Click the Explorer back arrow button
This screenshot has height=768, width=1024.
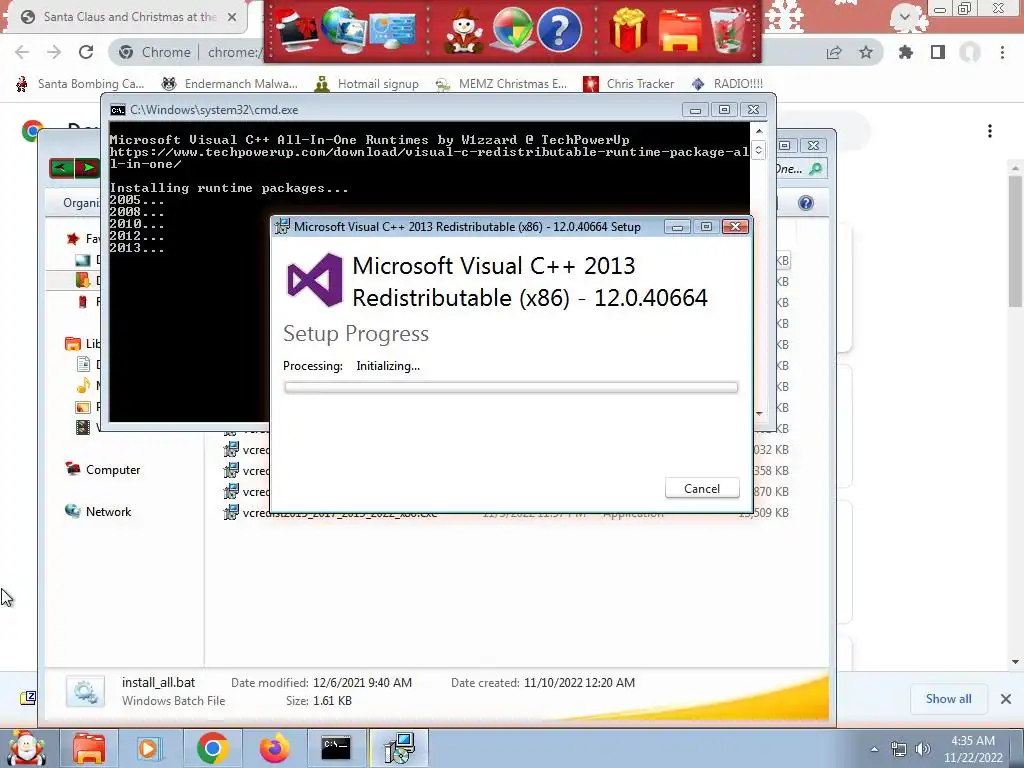61,168
